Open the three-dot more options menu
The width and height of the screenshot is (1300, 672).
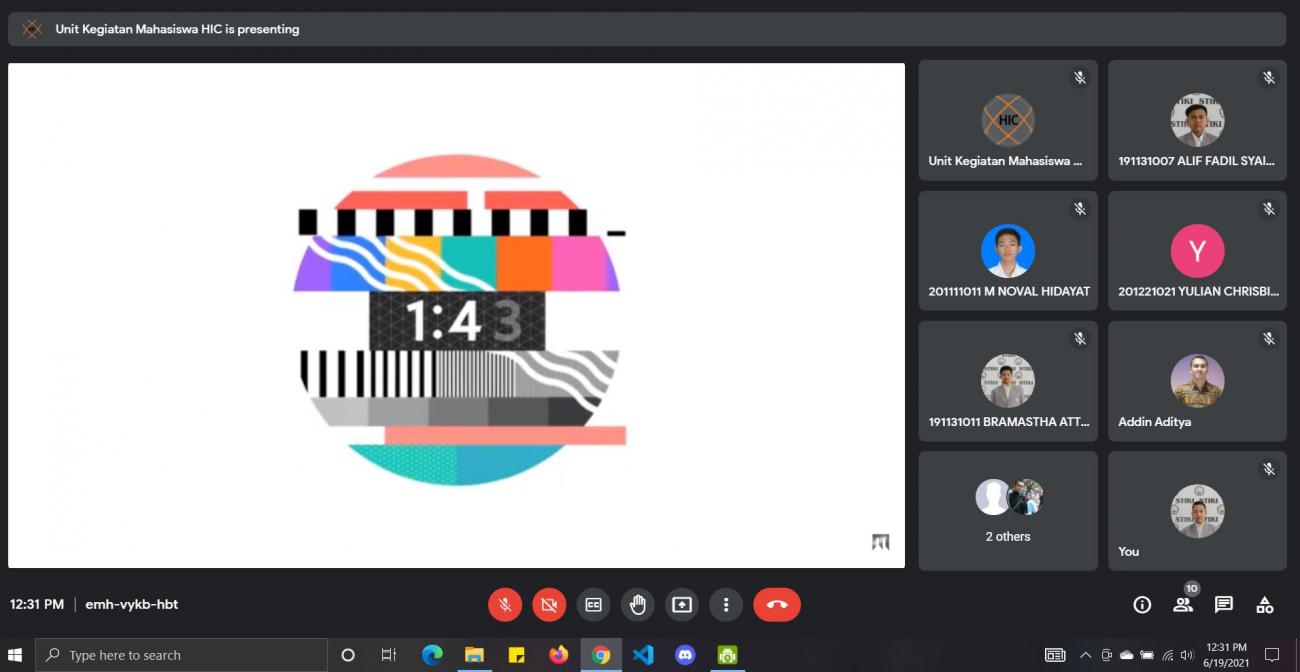[725, 604]
